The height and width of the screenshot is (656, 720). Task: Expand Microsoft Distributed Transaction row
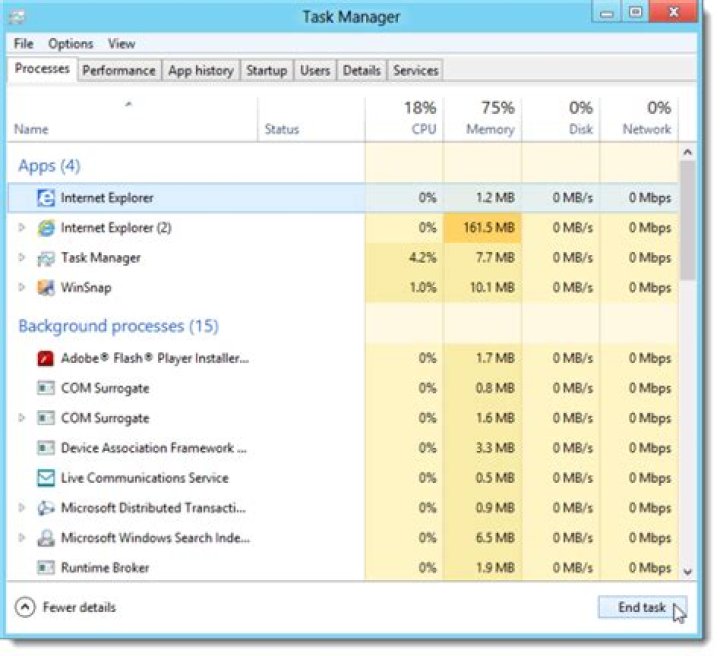pyautogui.click(x=21, y=507)
